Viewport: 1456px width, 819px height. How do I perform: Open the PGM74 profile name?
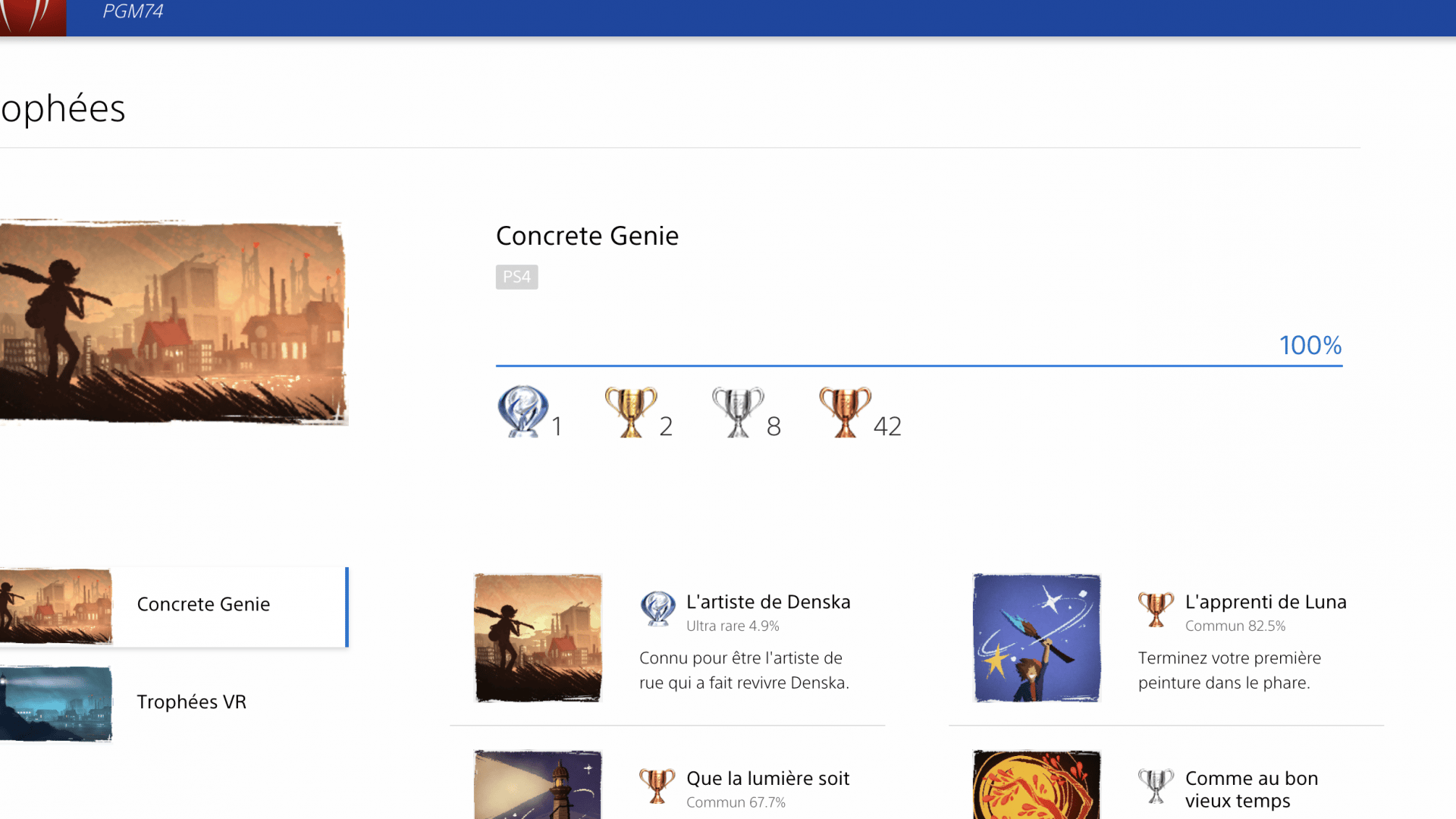coord(133,11)
